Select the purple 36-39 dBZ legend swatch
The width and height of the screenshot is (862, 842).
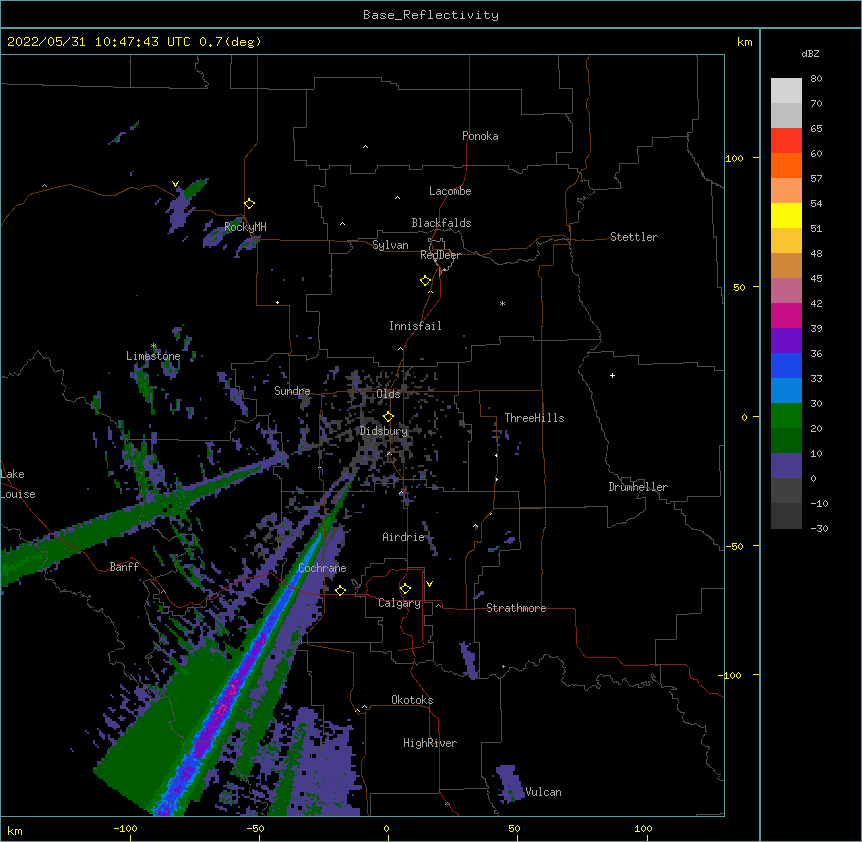(x=786, y=341)
